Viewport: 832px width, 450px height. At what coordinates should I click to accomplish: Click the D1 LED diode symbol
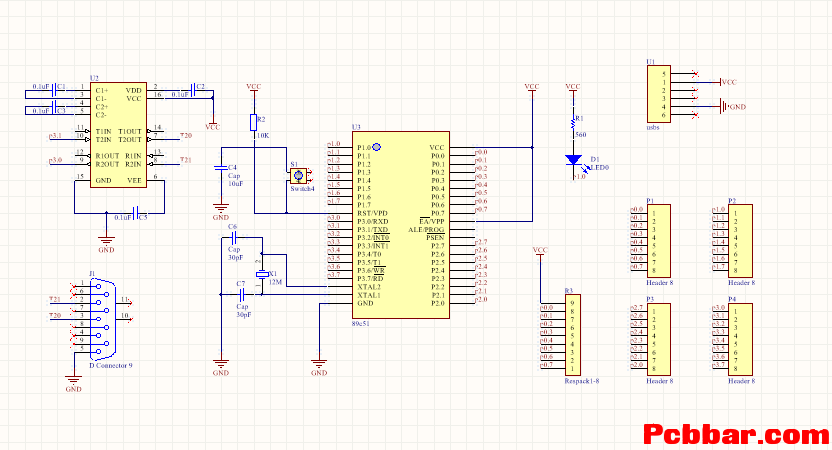point(573,159)
